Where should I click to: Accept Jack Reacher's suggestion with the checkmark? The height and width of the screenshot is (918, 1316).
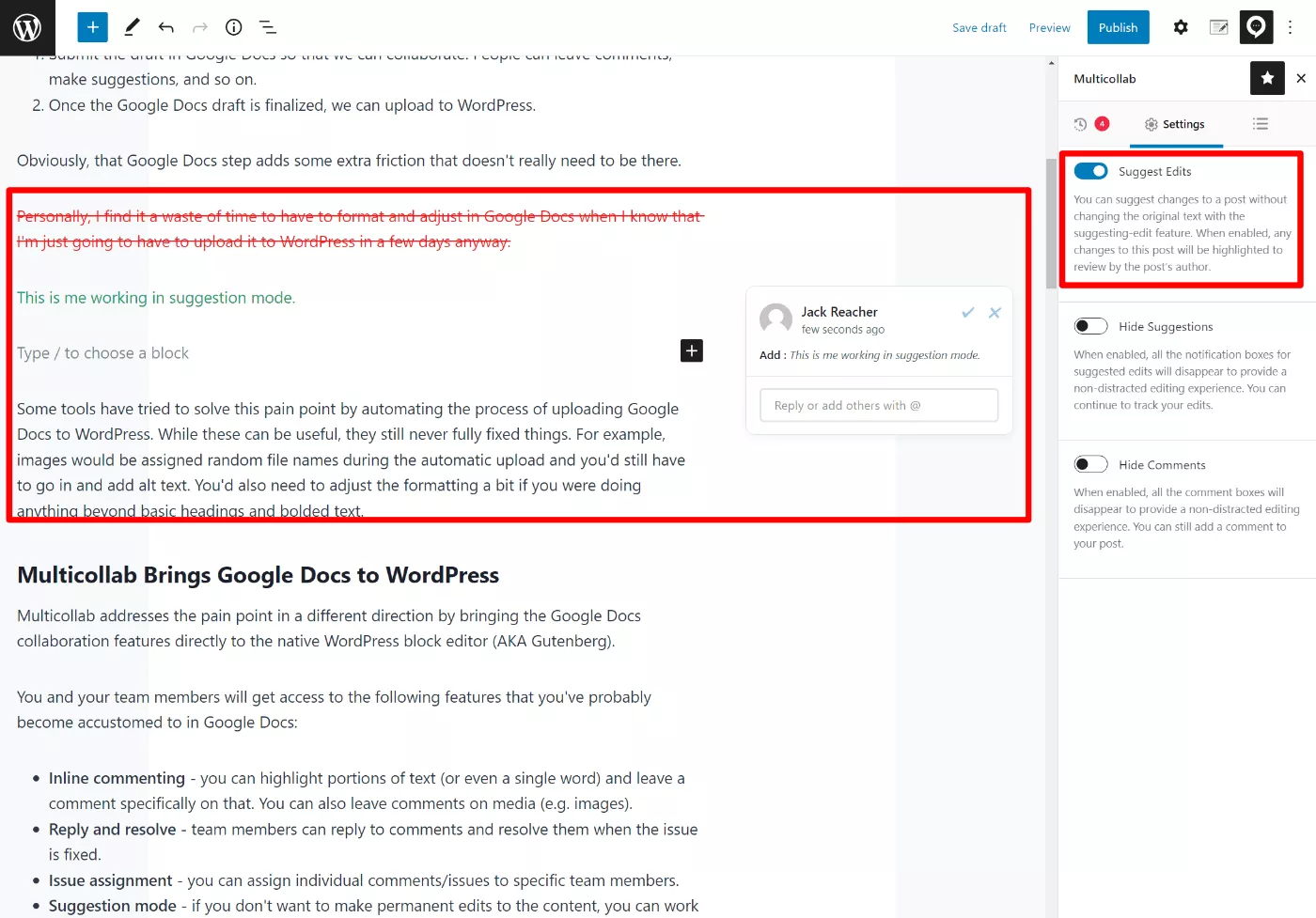(967, 313)
